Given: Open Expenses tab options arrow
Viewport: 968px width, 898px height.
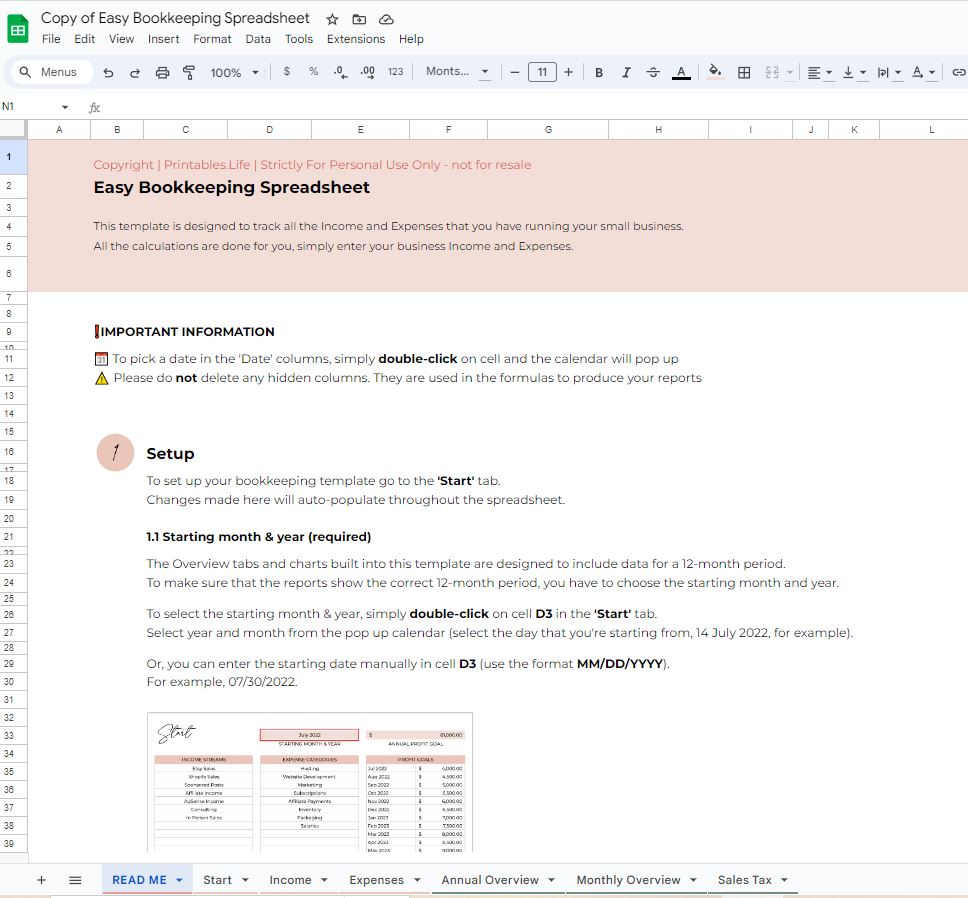Looking at the screenshot, I should coord(417,880).
